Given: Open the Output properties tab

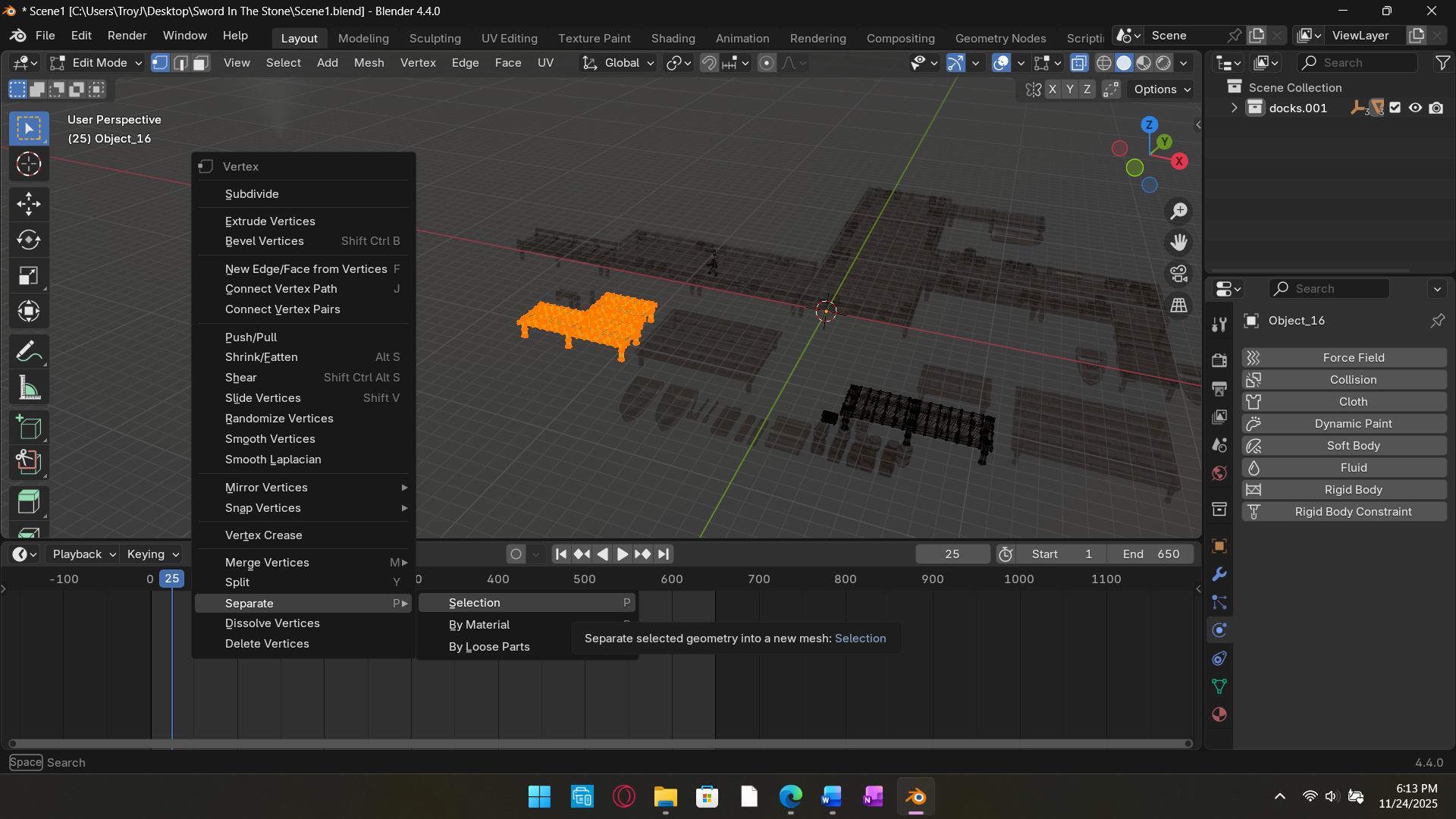Looking at the screenshot, I should coord(1219,388).
